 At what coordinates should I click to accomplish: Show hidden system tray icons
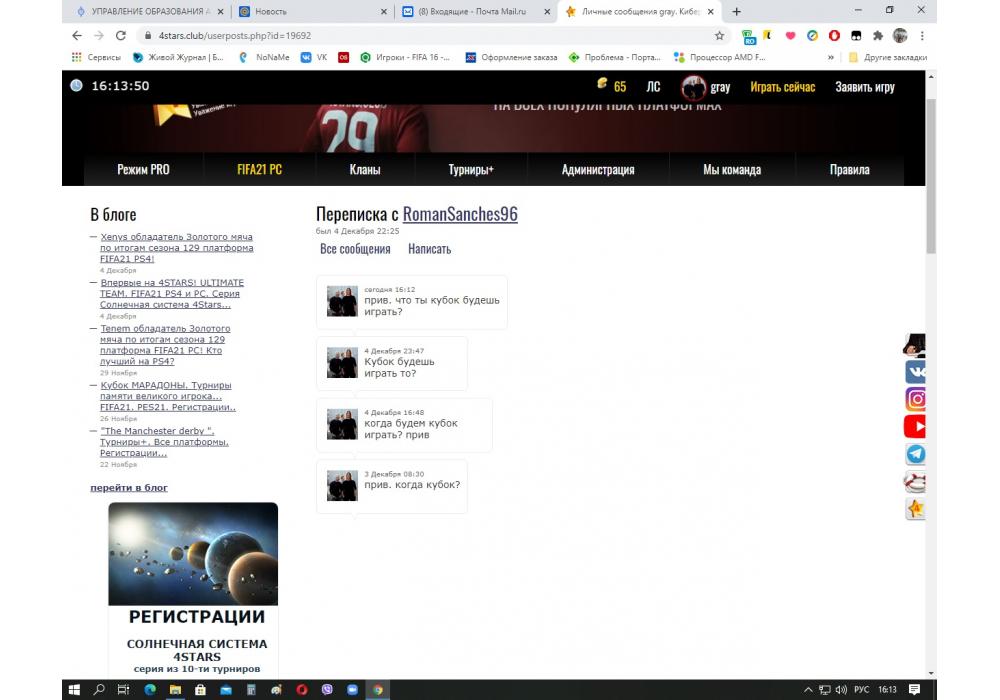(x=808, y=689)
